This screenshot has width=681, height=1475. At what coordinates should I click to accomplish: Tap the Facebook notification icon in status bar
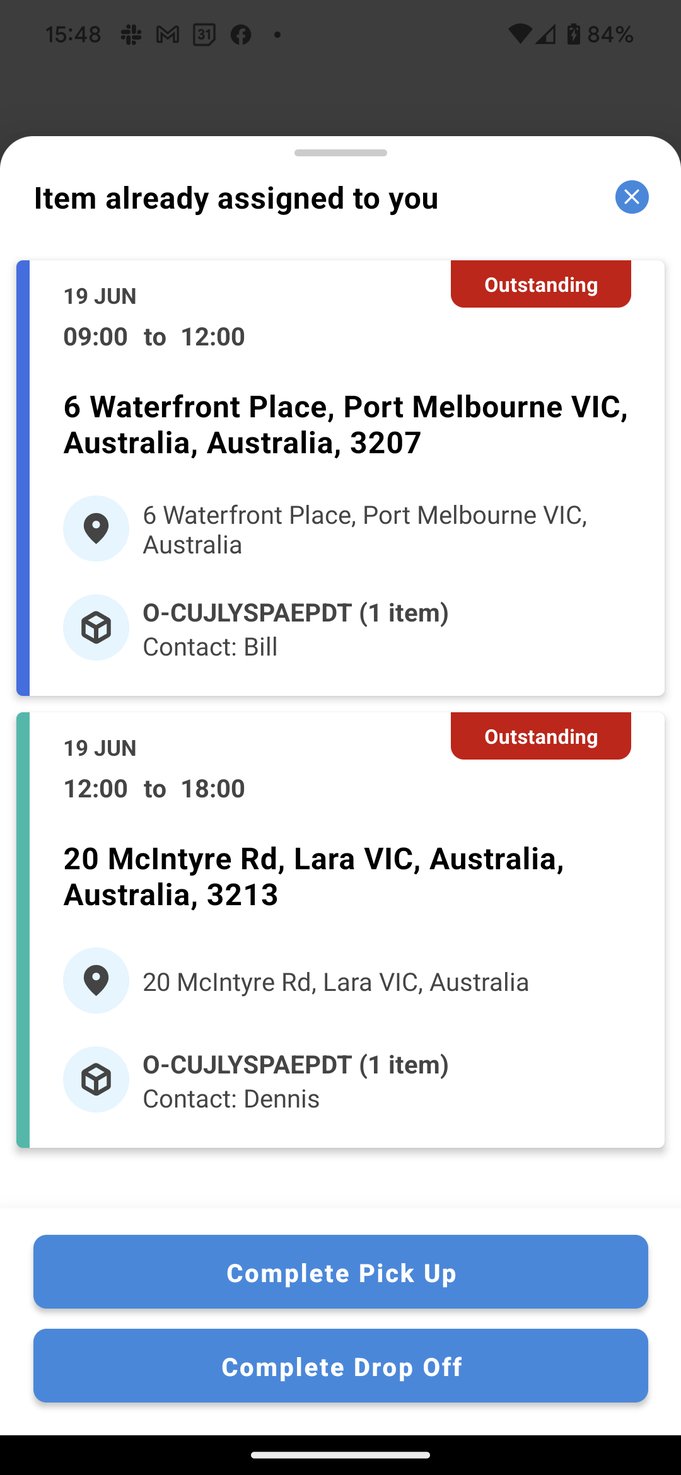click(240, 35)
